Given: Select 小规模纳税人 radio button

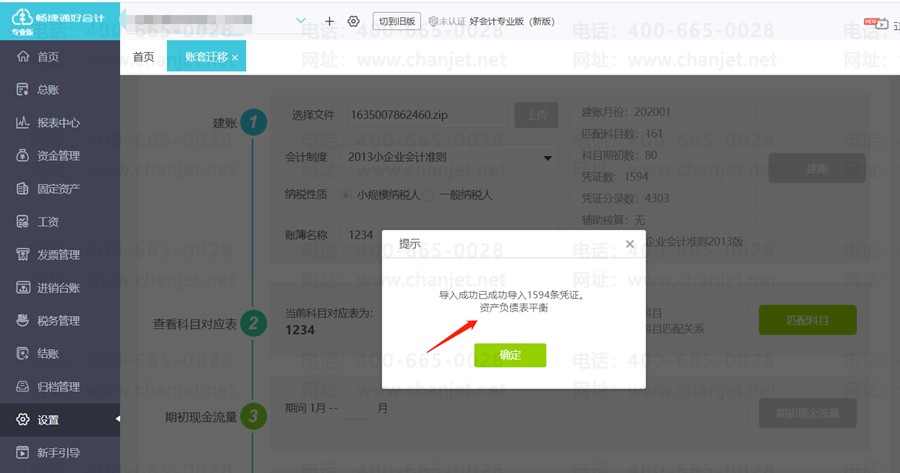Looking at the screenshot, I should [345, 195].
